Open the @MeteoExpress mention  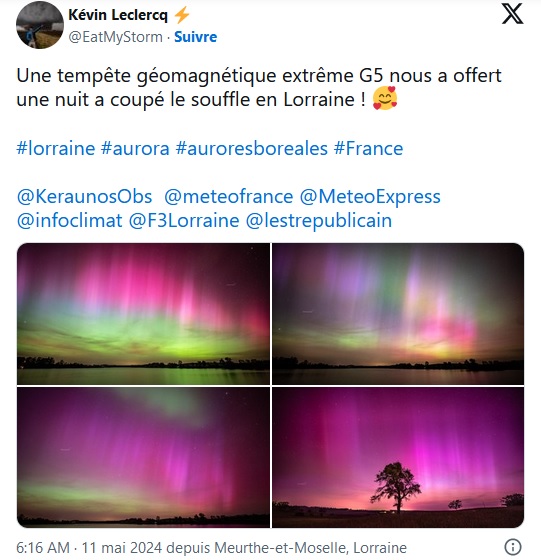pyautogui.click(x=370, y=197)
